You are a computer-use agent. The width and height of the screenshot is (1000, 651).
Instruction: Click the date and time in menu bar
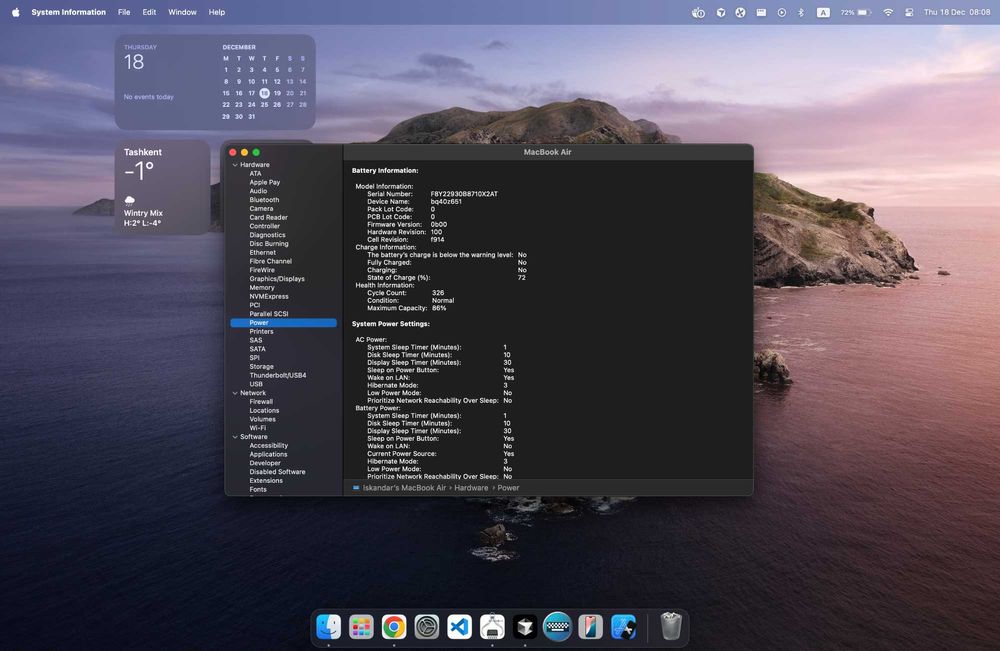click(957, 12)
